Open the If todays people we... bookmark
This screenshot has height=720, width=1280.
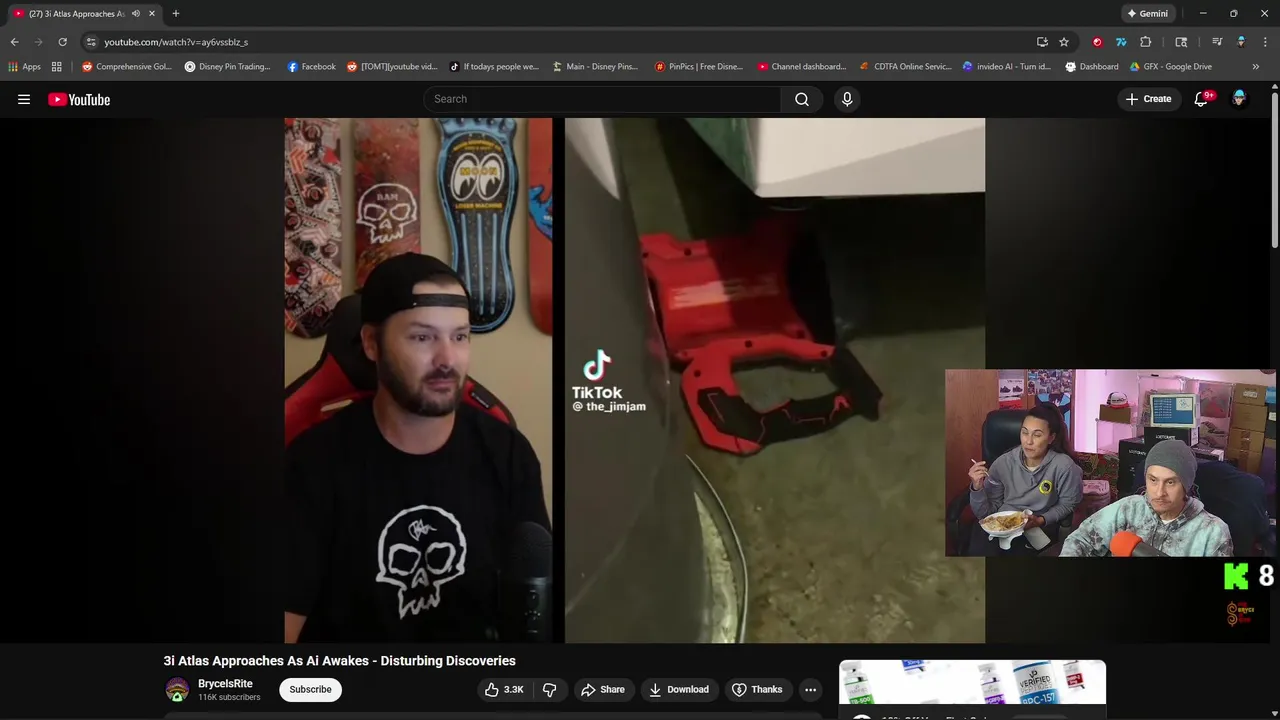click(494, 67)
